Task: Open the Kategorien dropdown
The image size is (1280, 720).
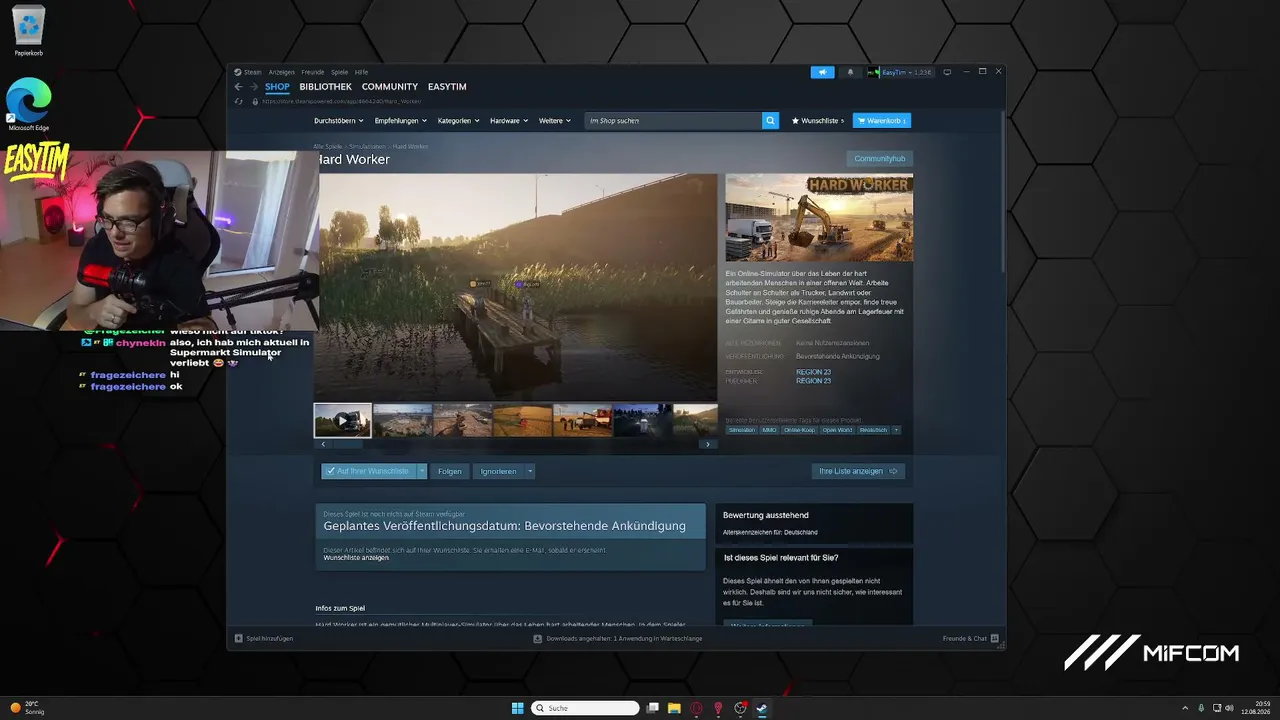Action: tap(458, 121)
